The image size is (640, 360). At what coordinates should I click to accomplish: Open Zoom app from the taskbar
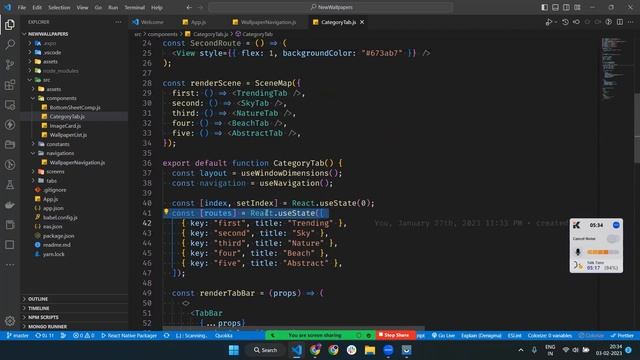[388, 350]
